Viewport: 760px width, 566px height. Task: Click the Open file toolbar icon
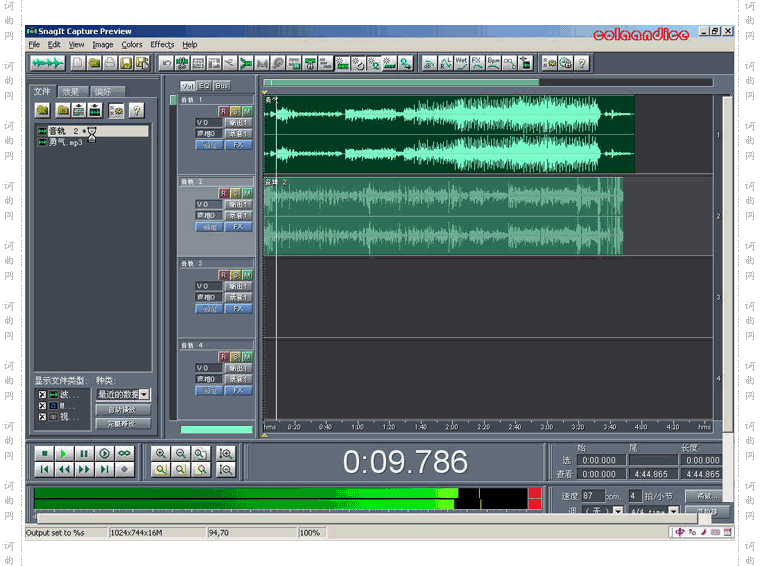(94, 63)
